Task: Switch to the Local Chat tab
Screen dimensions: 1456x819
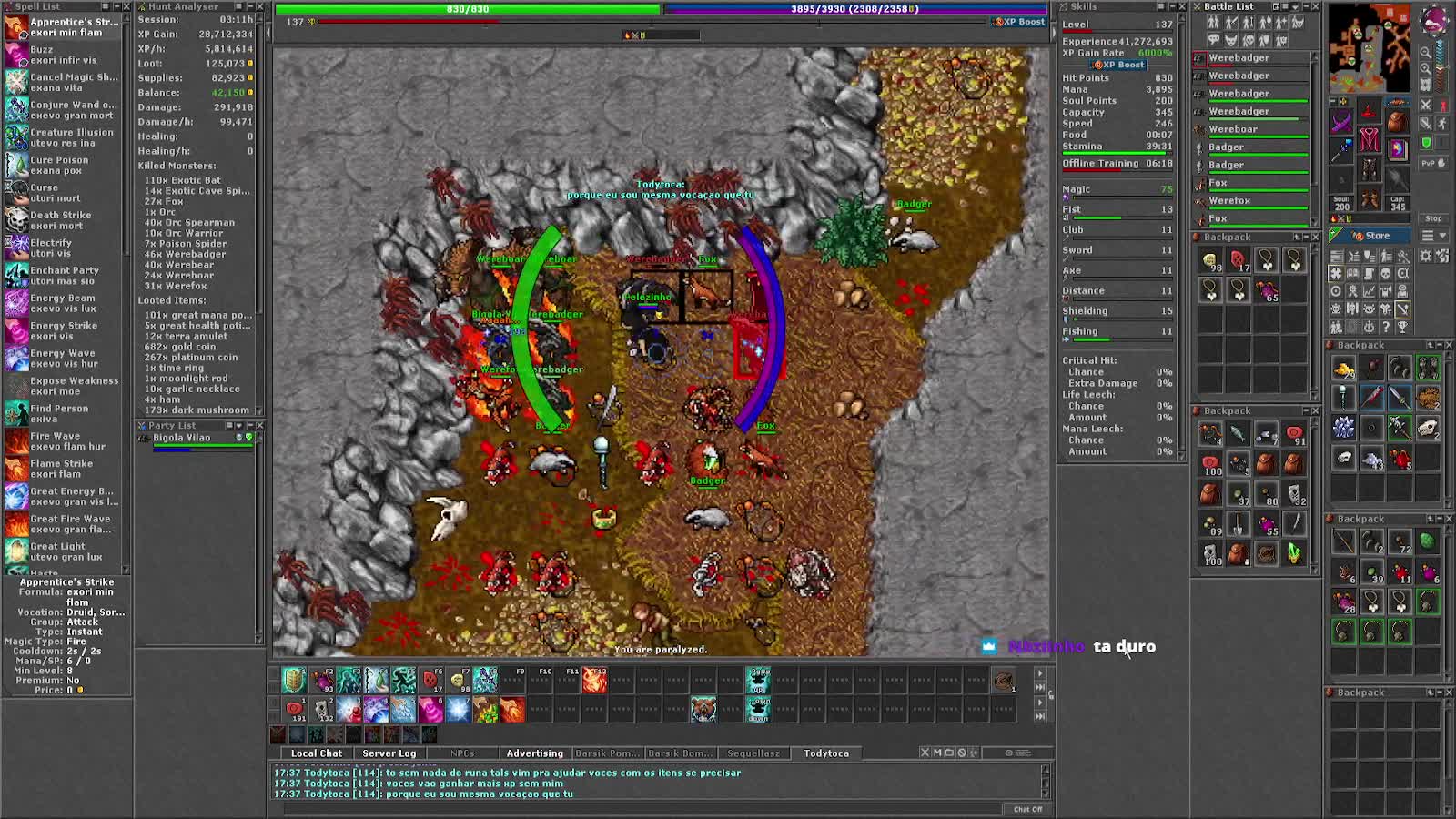Action: [316, 753]
